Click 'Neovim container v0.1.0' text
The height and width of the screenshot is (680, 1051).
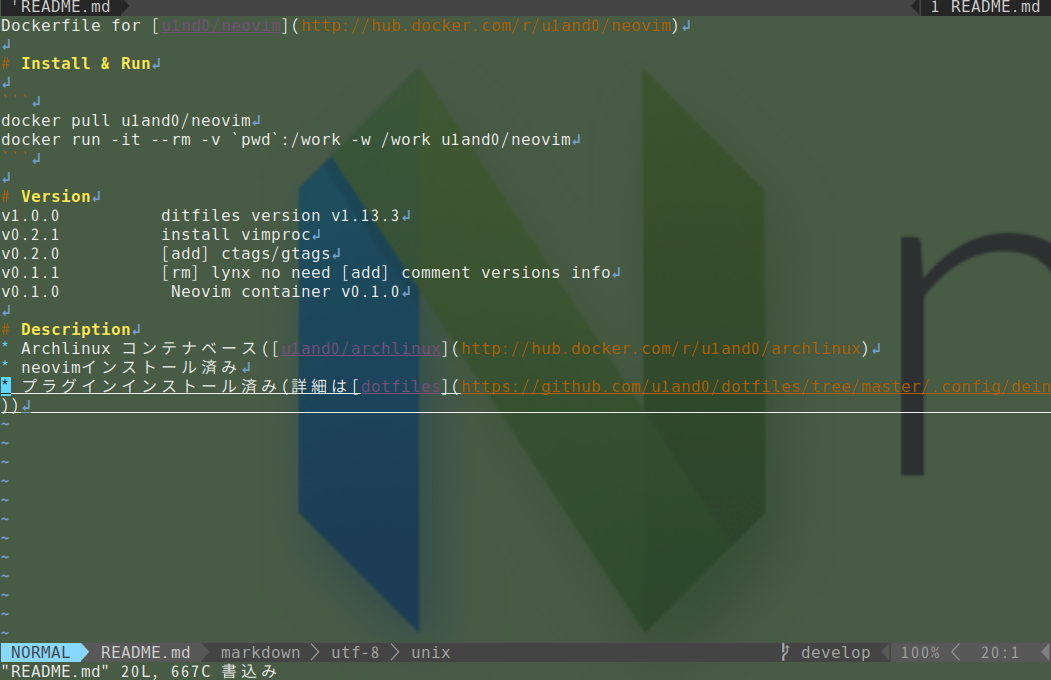(286, 292)
